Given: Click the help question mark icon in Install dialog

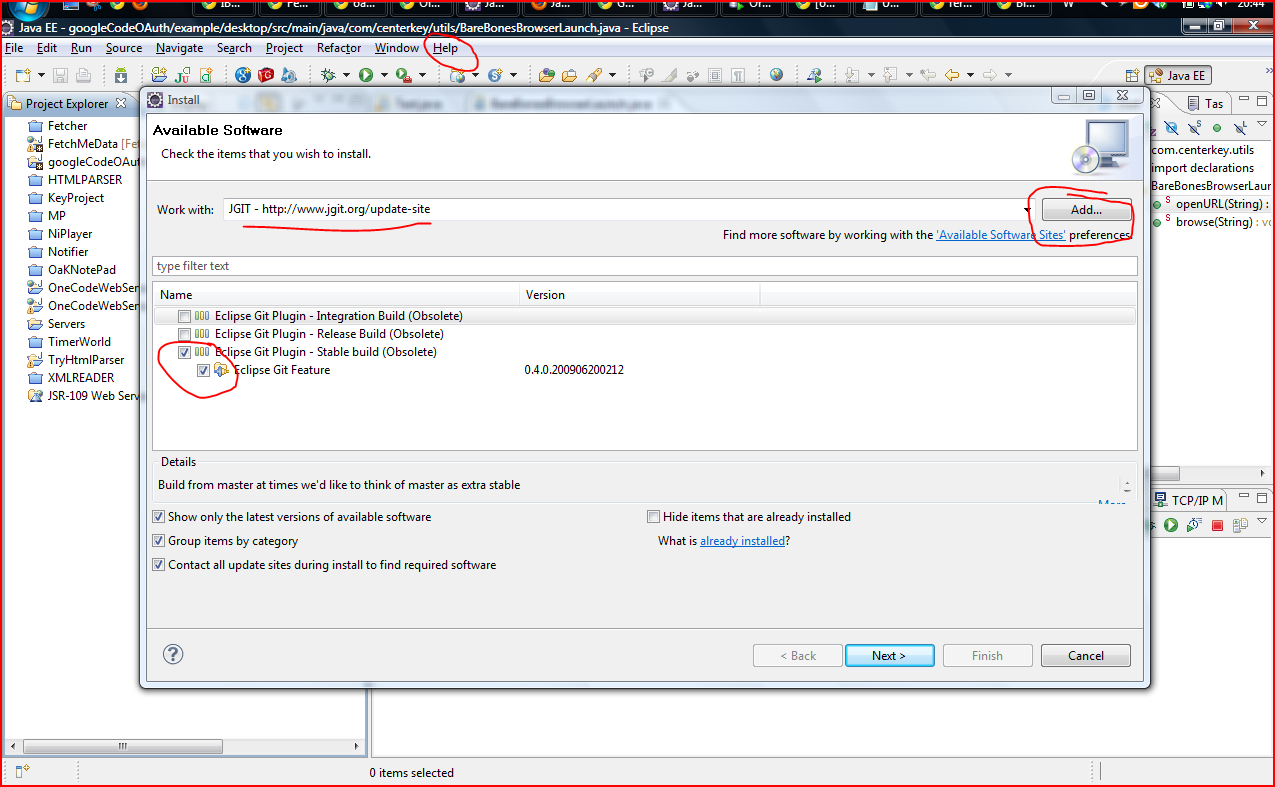Looking at the screenshot, I should tap(173, 654).
